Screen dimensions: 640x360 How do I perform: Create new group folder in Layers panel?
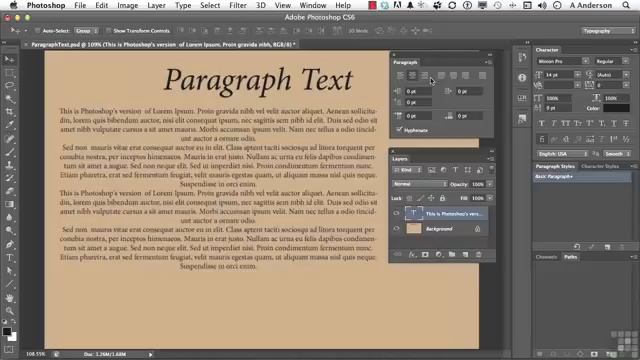click(x=452, y=254)
